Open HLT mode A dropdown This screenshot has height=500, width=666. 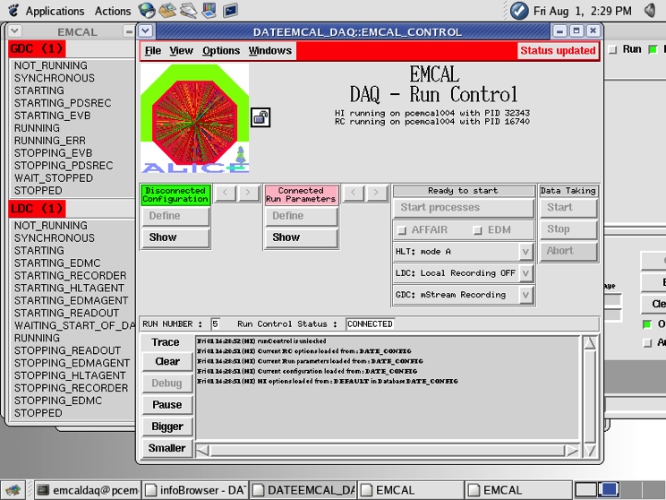[x=525, y=251]
